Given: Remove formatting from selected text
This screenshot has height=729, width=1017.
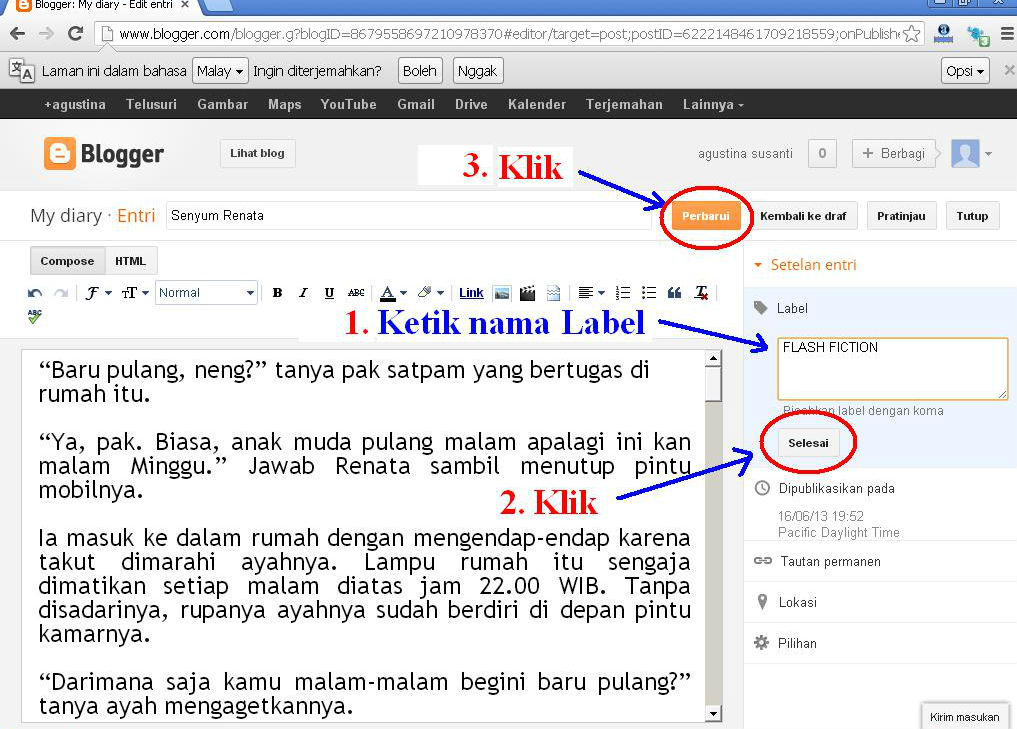Looking at the screenshot, I should coord(701,293).
